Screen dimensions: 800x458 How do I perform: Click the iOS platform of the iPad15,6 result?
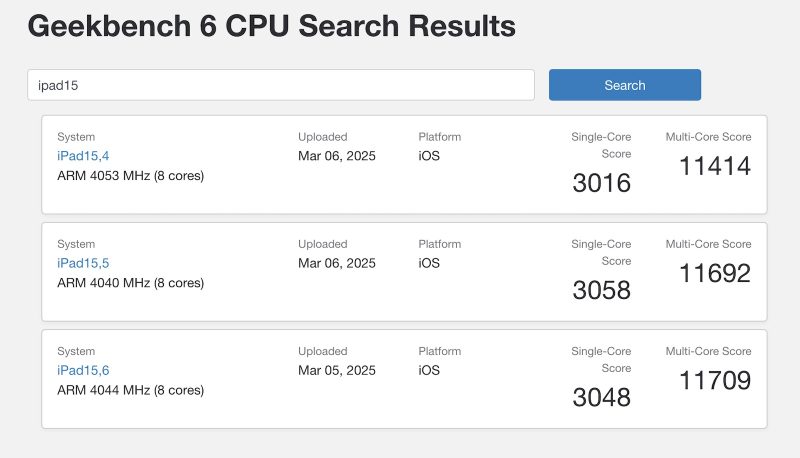[x=429, y=370]
